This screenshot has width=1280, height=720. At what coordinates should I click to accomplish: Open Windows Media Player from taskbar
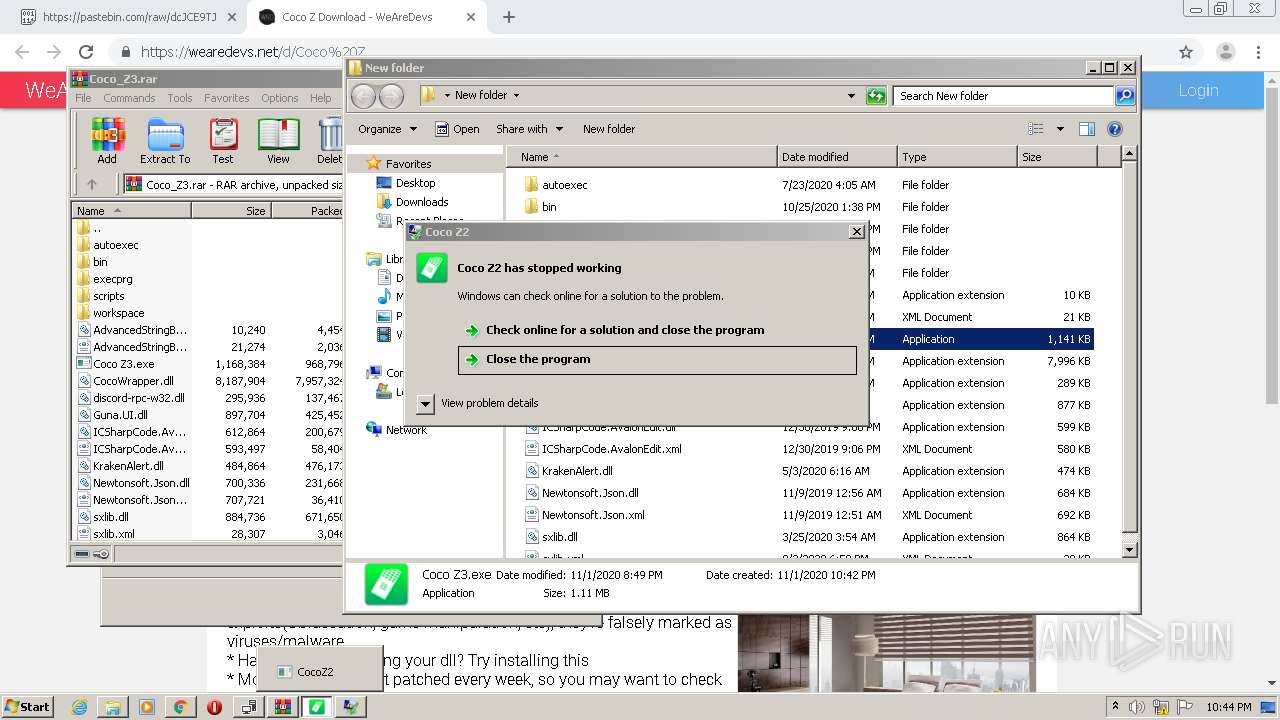pos(146,707)
